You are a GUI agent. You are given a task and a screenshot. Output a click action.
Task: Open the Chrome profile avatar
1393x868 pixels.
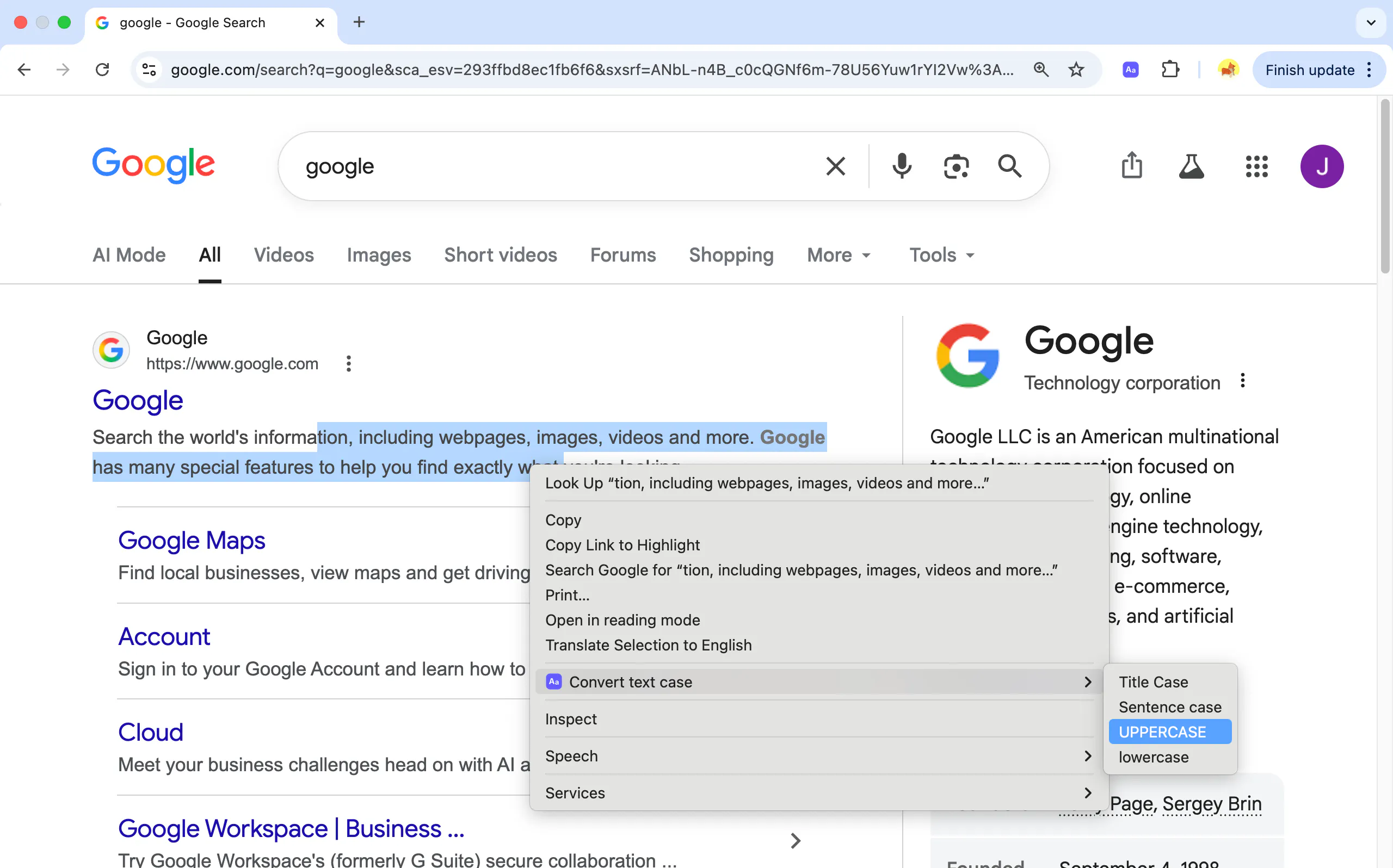point(1228,70)
